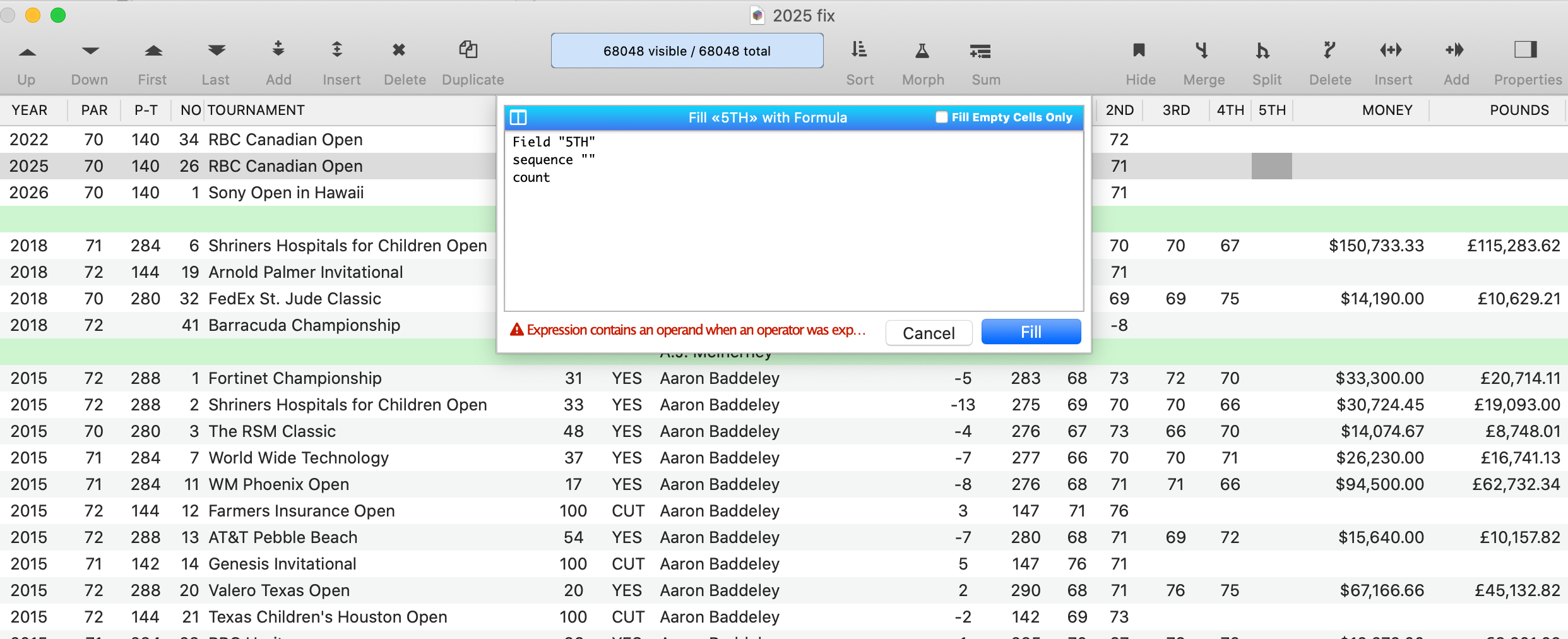Click the TOURNAMENT column header
1568x639 pixels.
click(x=256, y=110)
